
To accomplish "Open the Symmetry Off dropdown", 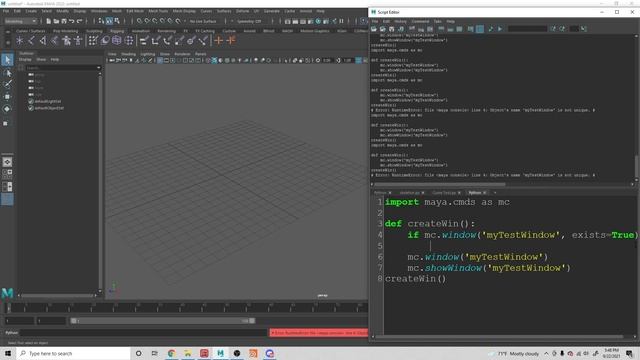I will (249, 21).
